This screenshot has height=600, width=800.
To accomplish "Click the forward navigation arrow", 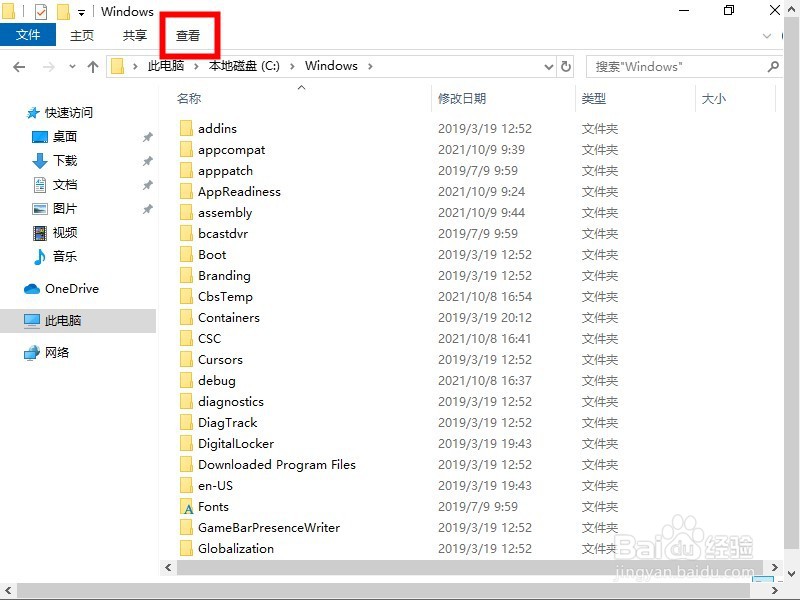I will click(48, 67).
